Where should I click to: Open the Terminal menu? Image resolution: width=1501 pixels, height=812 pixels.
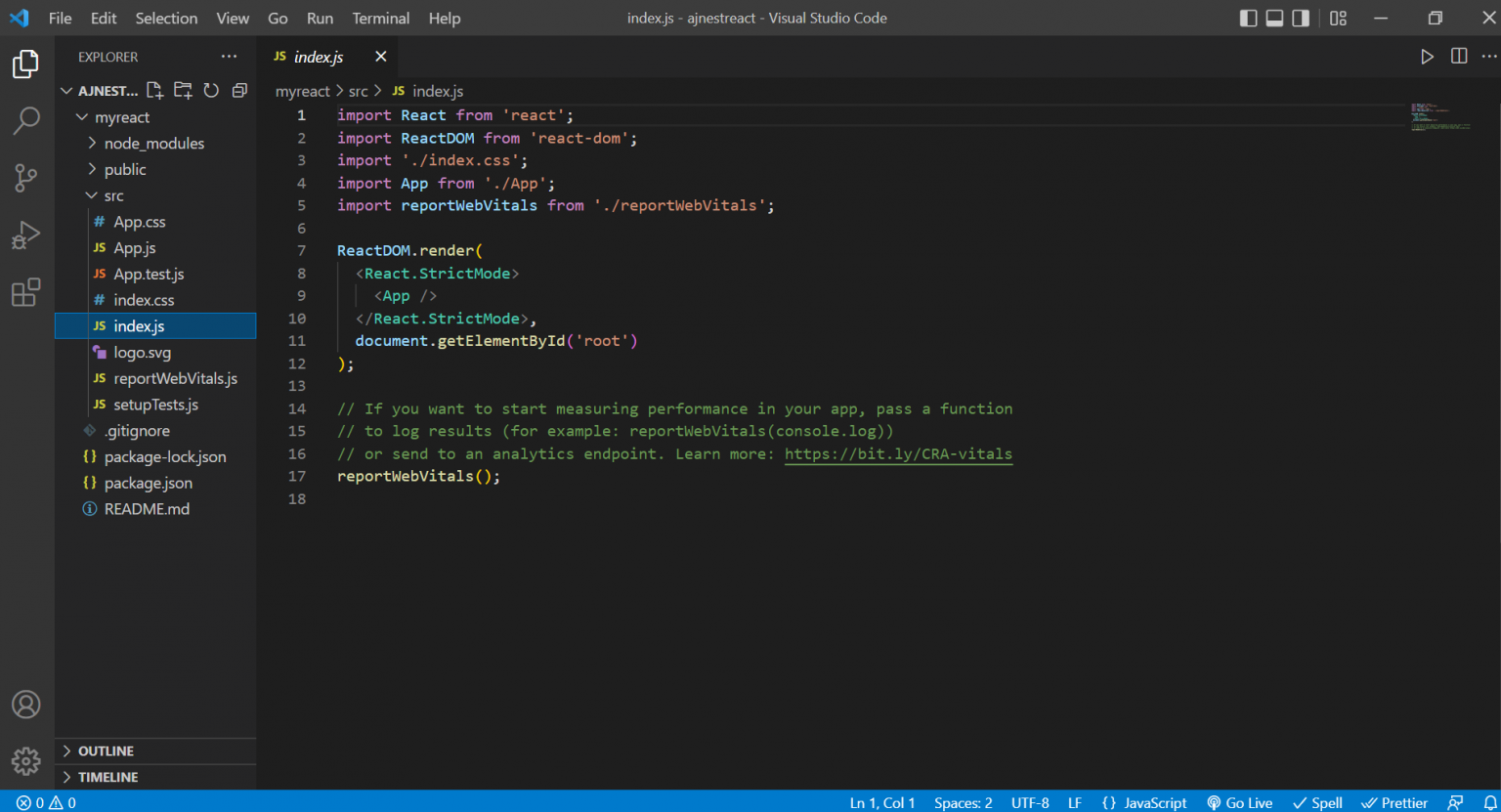point(380,19)
